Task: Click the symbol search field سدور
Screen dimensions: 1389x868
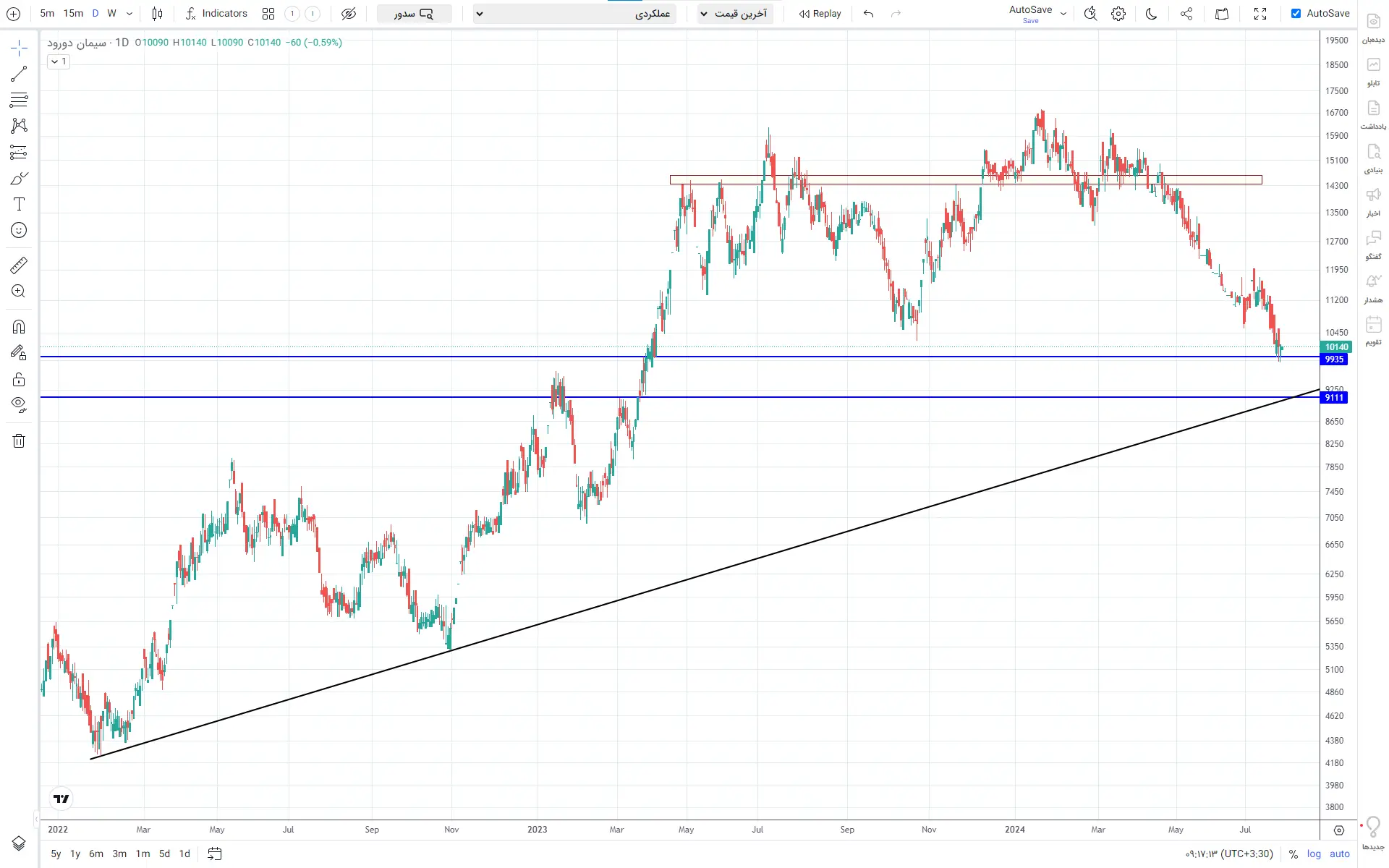Action: point(414,14)
